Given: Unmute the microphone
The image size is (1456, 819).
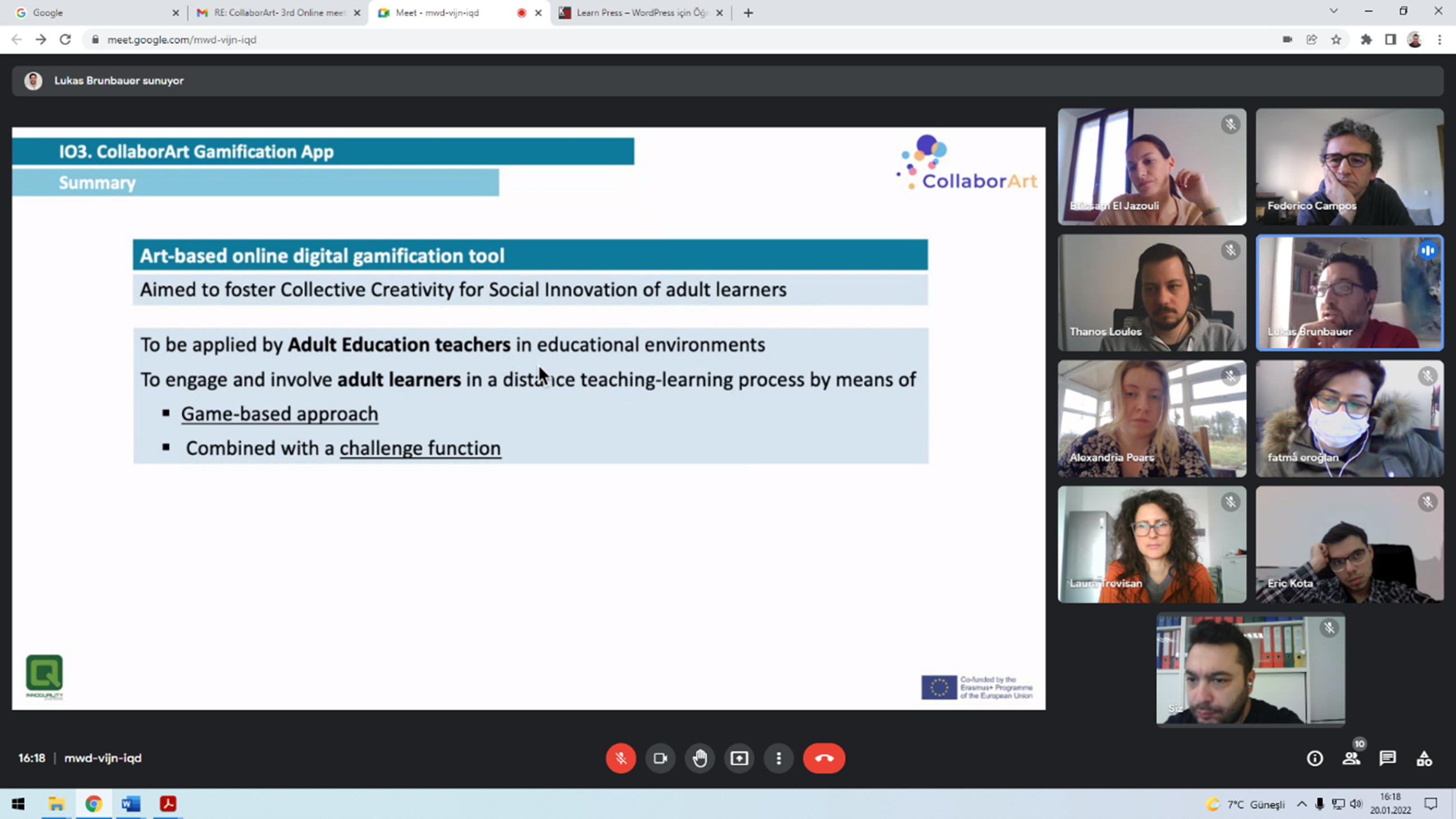Looking at the screenshot, I should [x=620, y=758].
